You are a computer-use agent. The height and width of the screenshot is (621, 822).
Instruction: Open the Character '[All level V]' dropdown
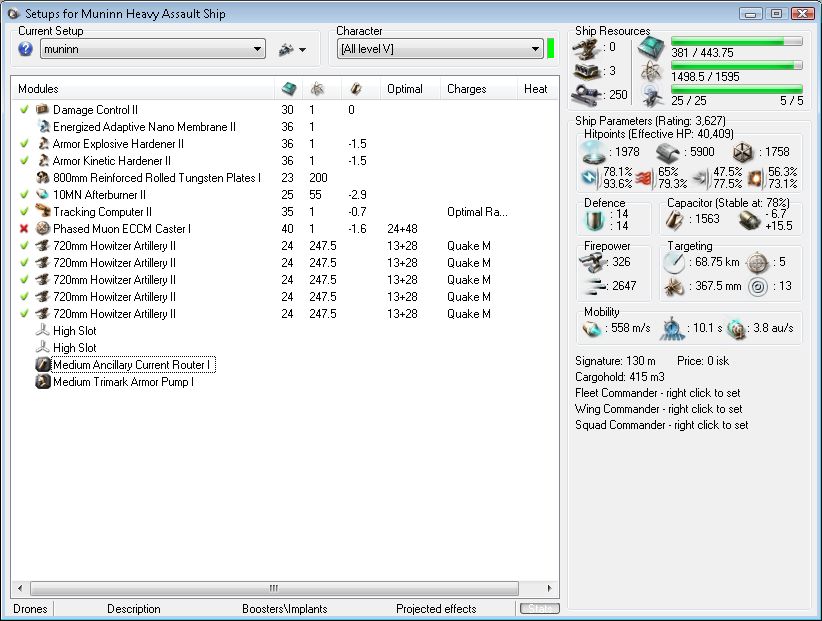coord(439,49)
